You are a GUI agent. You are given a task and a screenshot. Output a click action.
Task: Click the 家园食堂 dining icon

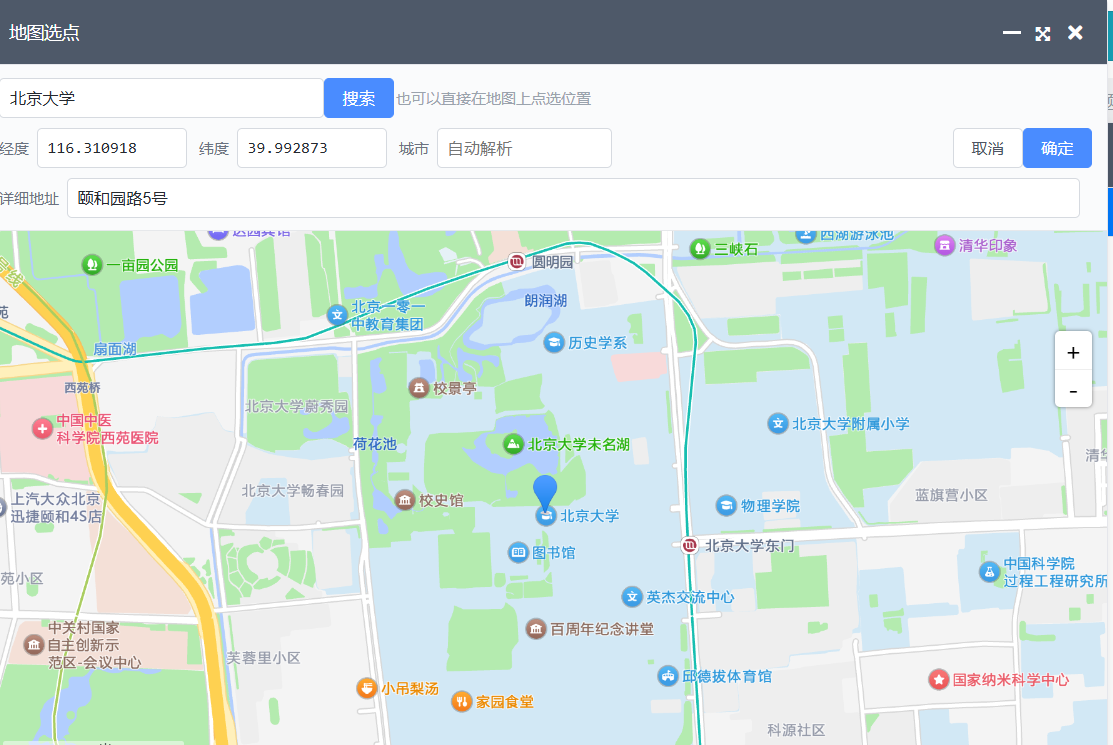point(461,702)
